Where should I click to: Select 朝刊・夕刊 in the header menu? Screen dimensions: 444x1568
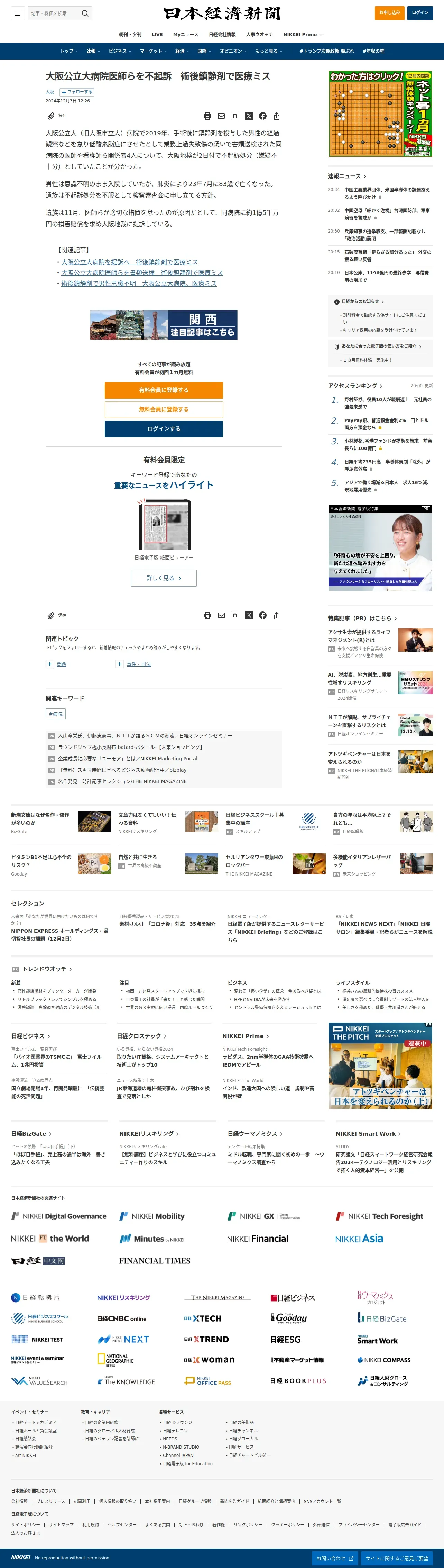tap(130, 35)
